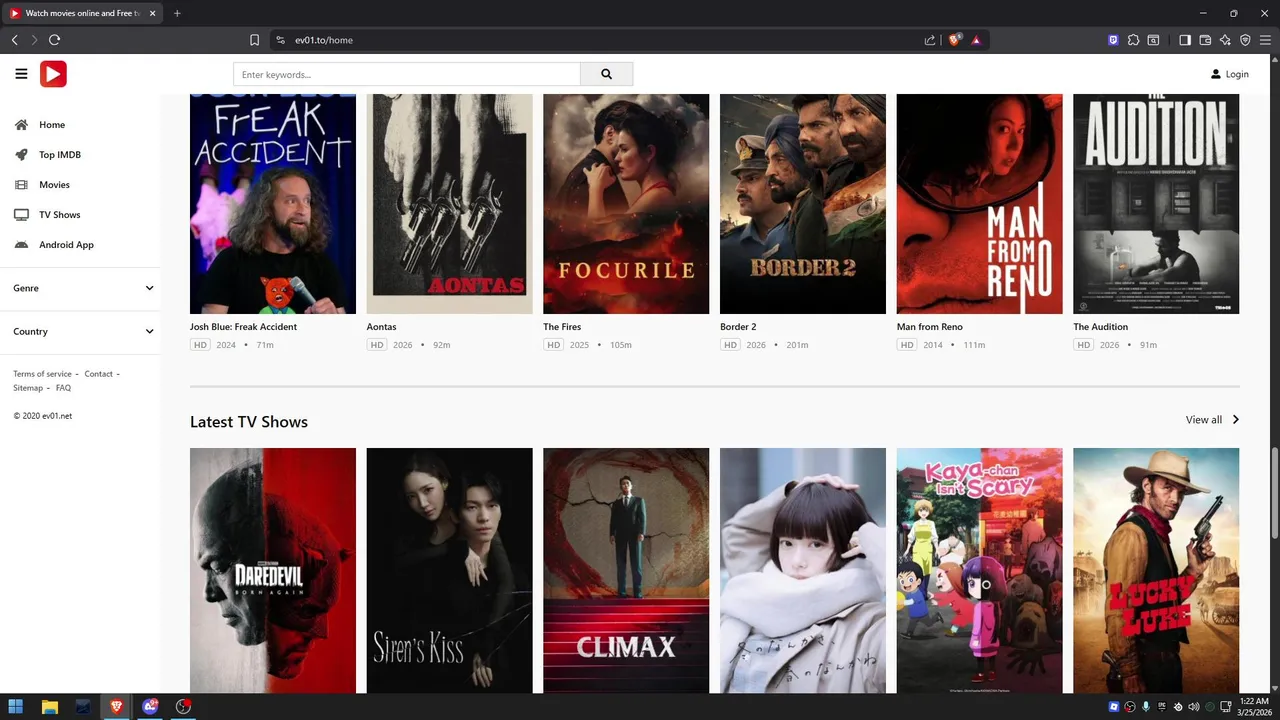Open the Brave Wallet icon
Screen dimensions: 1280x720
[1205, 40]
